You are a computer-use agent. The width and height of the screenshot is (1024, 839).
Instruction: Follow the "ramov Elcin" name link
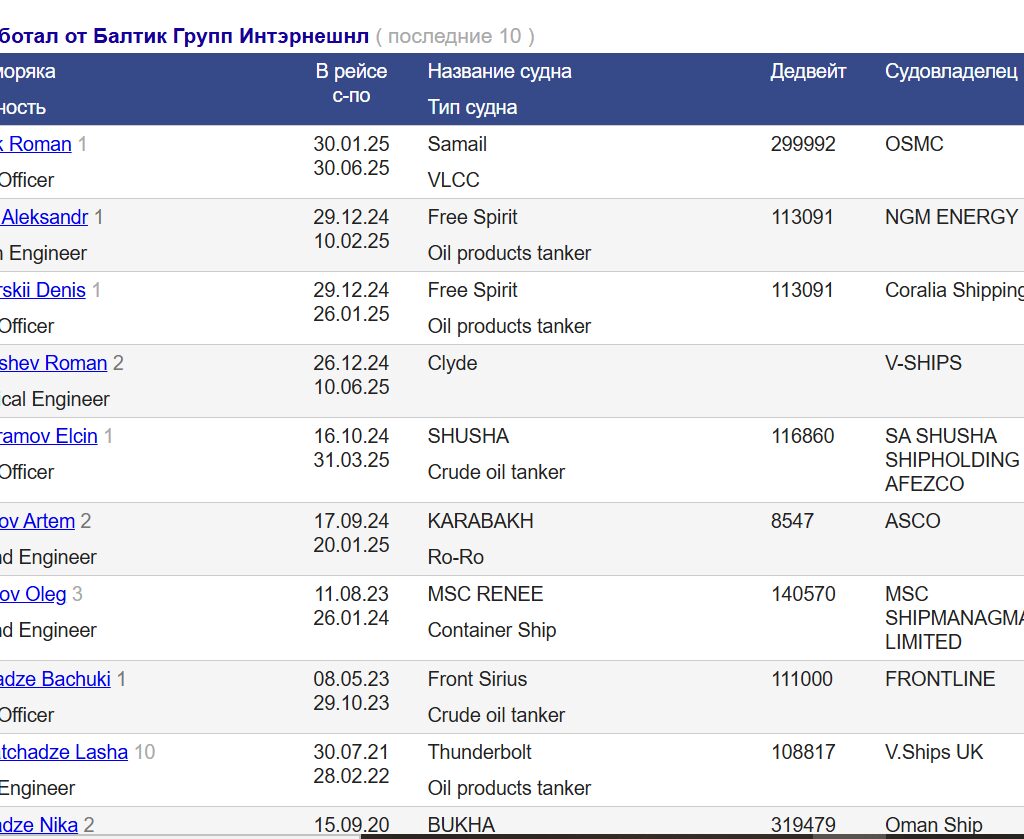coord(48,436)
